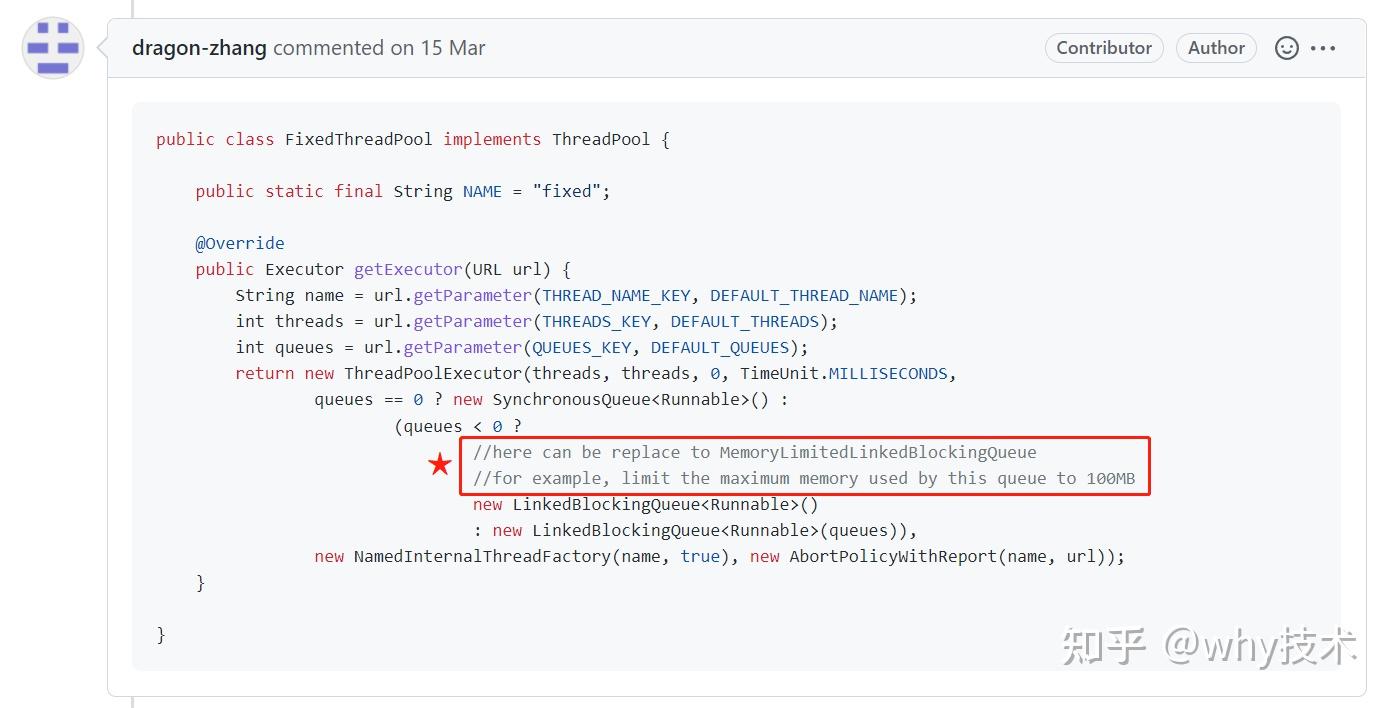
Task: Click the red star marker
Action: pyautogui.click(x=440, y=465)
